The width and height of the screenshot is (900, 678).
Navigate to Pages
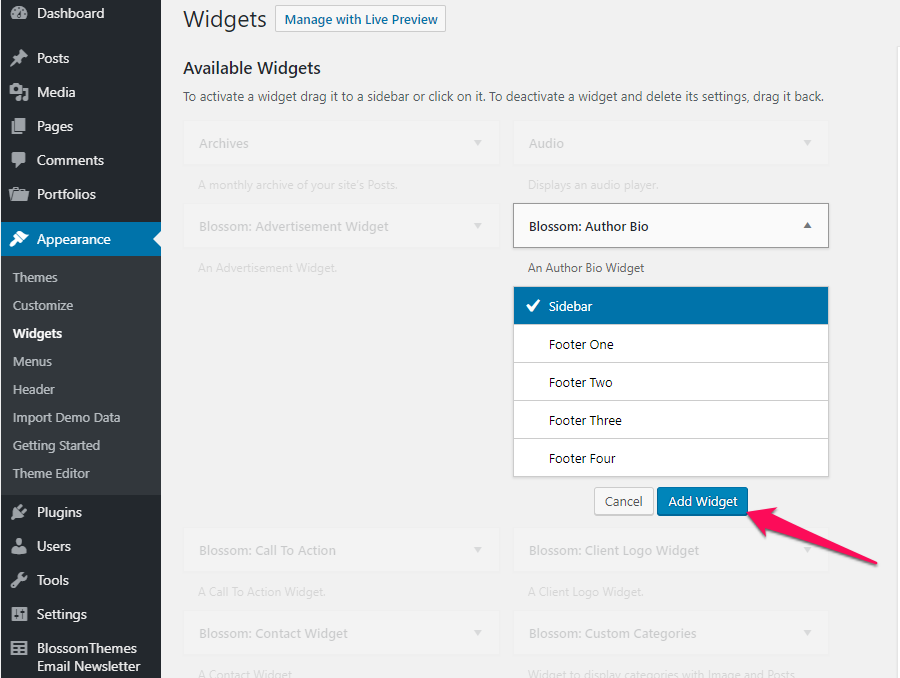[55, 126]
